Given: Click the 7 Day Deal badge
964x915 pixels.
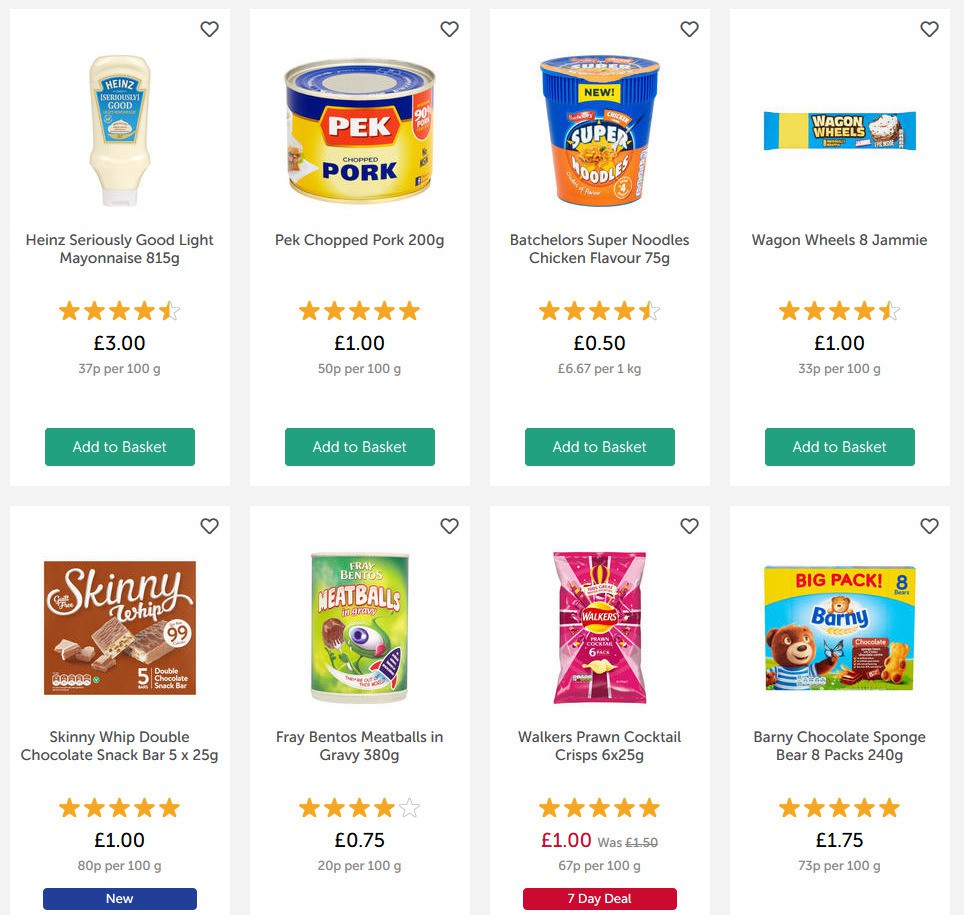Looking at the screenshot, I should (599, 899).
